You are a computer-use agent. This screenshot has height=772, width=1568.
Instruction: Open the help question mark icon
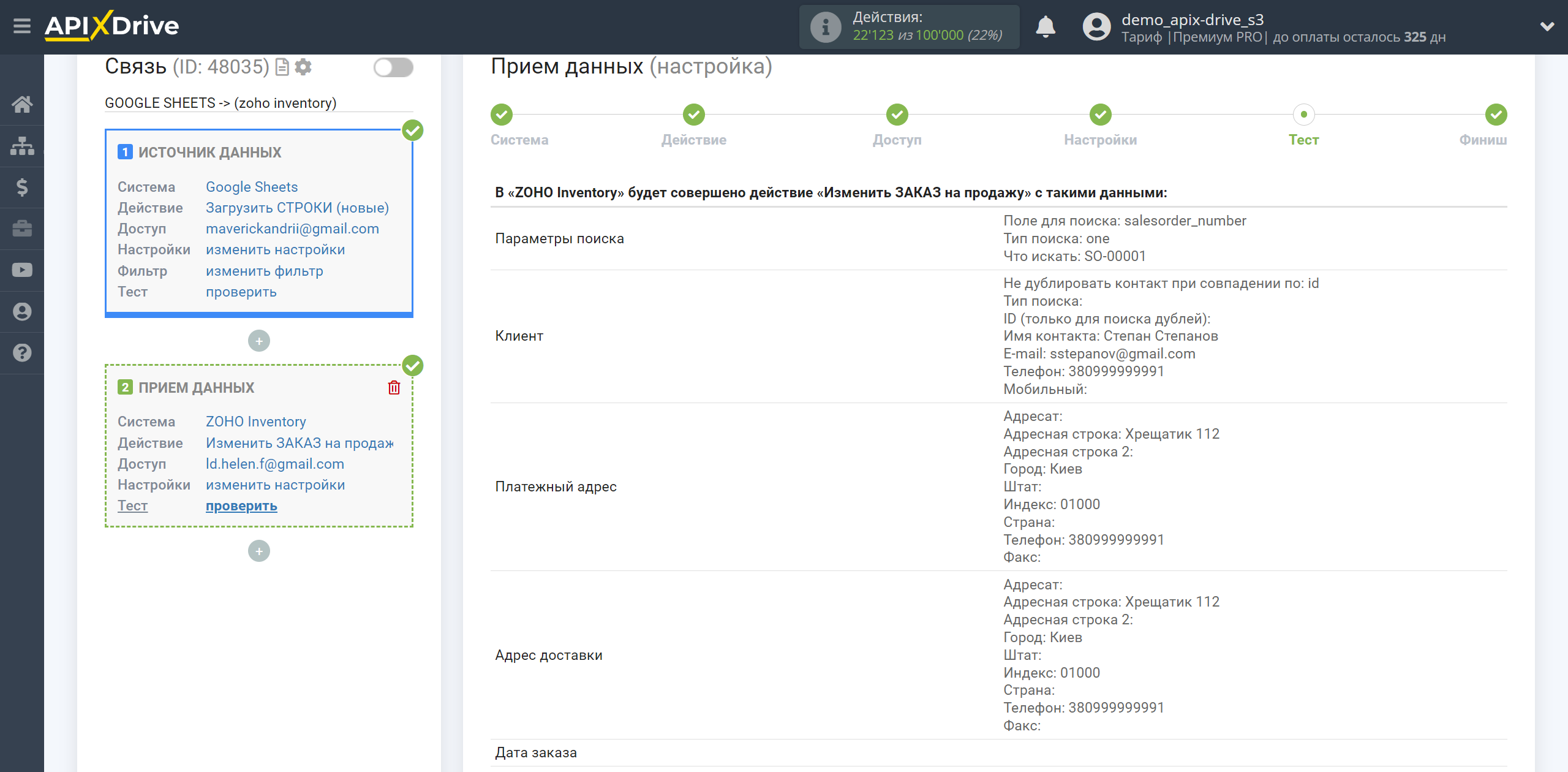(22, 353)
